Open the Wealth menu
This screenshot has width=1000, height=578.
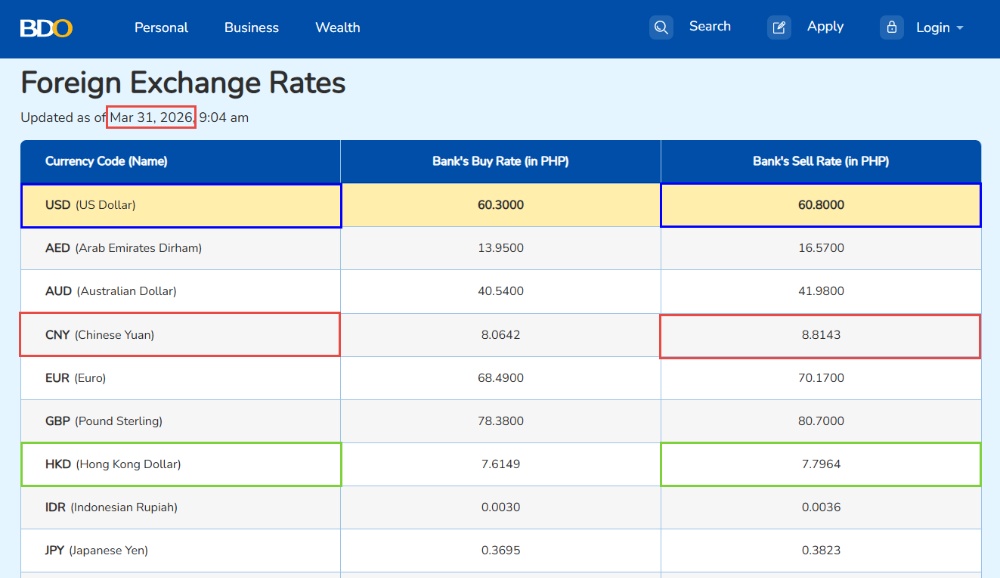click(337, 27)
